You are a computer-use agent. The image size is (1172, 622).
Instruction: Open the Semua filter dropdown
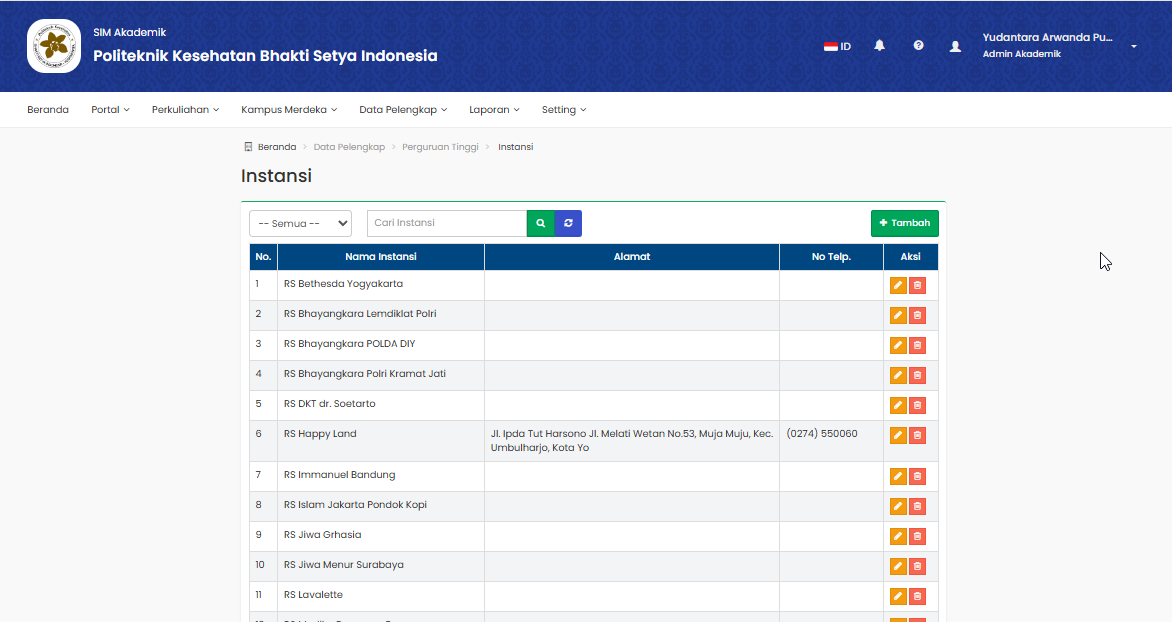pyautogui.click(x=300, y=224)
